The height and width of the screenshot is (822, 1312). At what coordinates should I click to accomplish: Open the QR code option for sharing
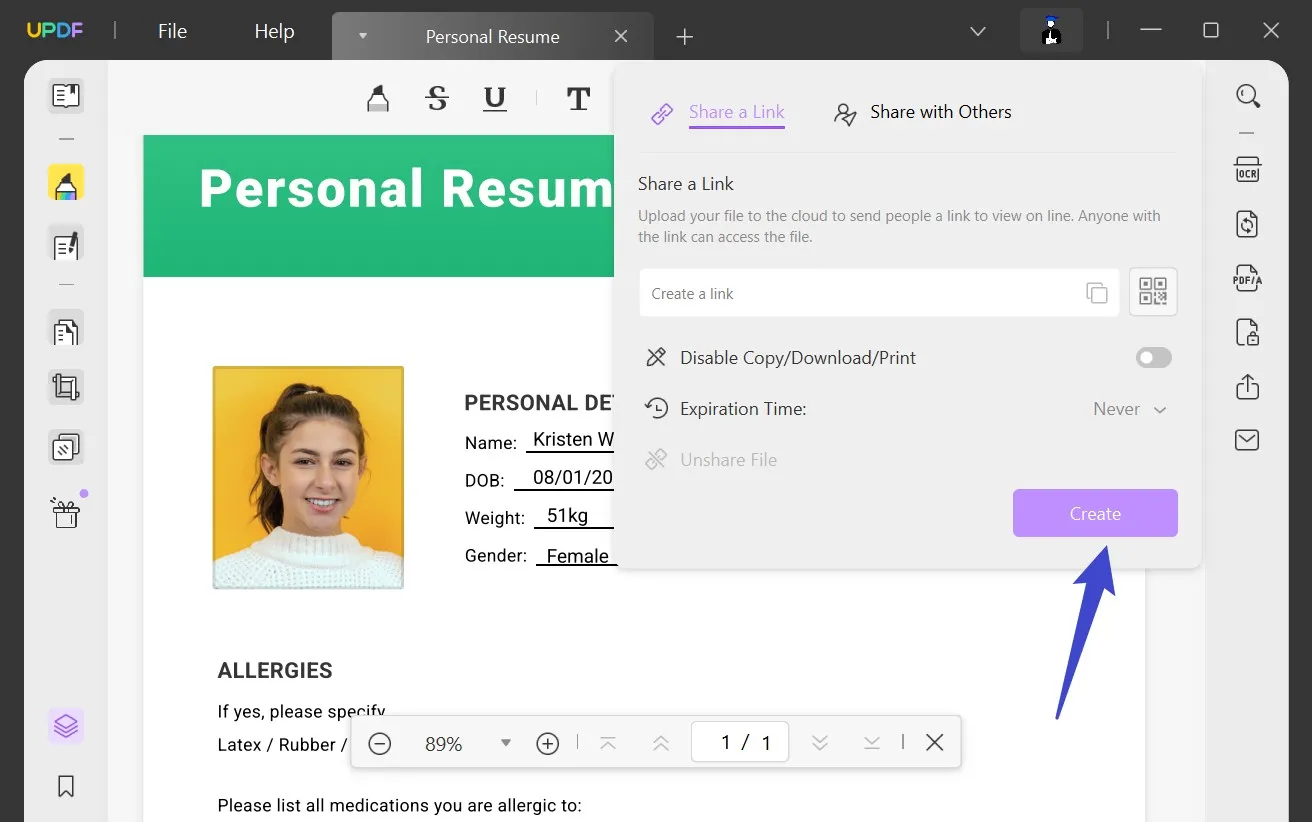pos(1153,291)
